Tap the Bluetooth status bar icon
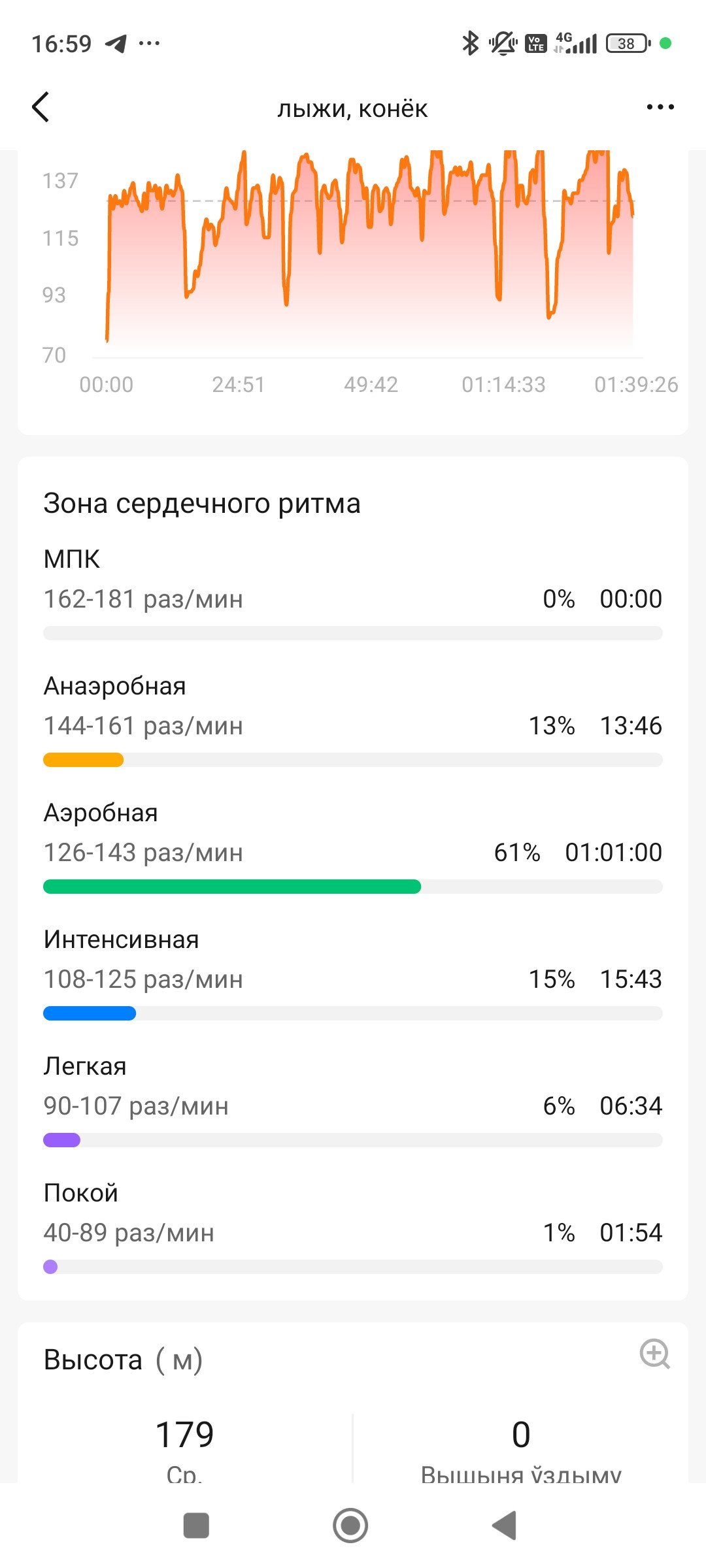706x1568 pixels. (x=470, y=43)
